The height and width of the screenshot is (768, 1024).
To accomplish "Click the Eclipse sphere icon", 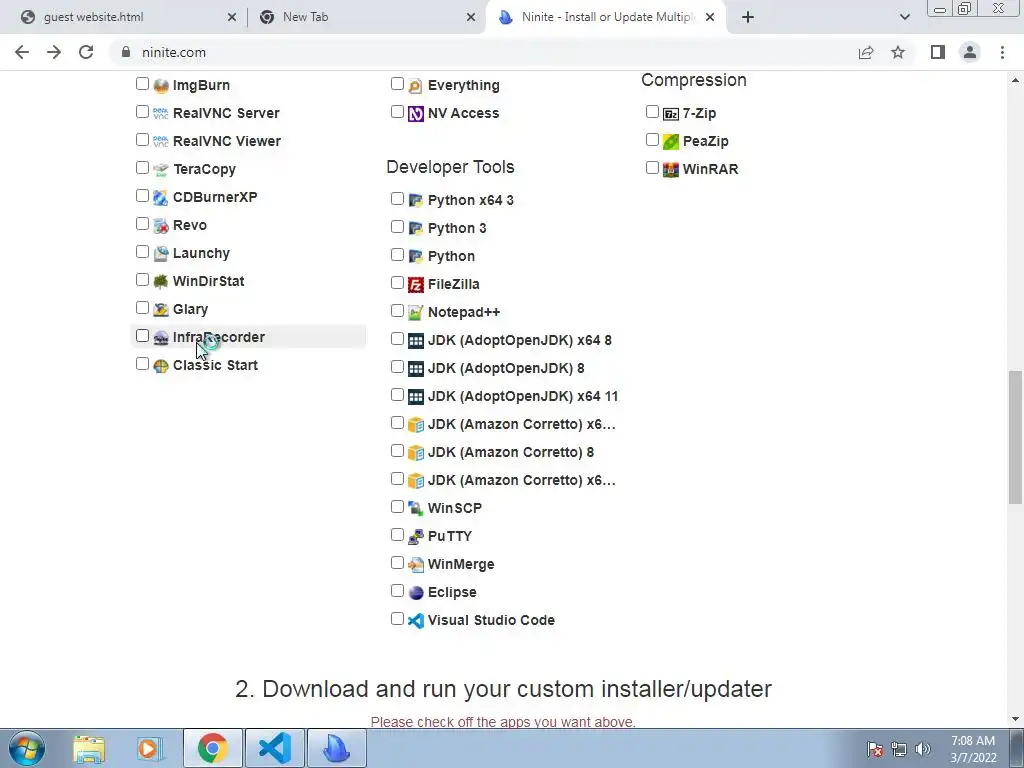I will pyautogui.click(x=415, y=593).
